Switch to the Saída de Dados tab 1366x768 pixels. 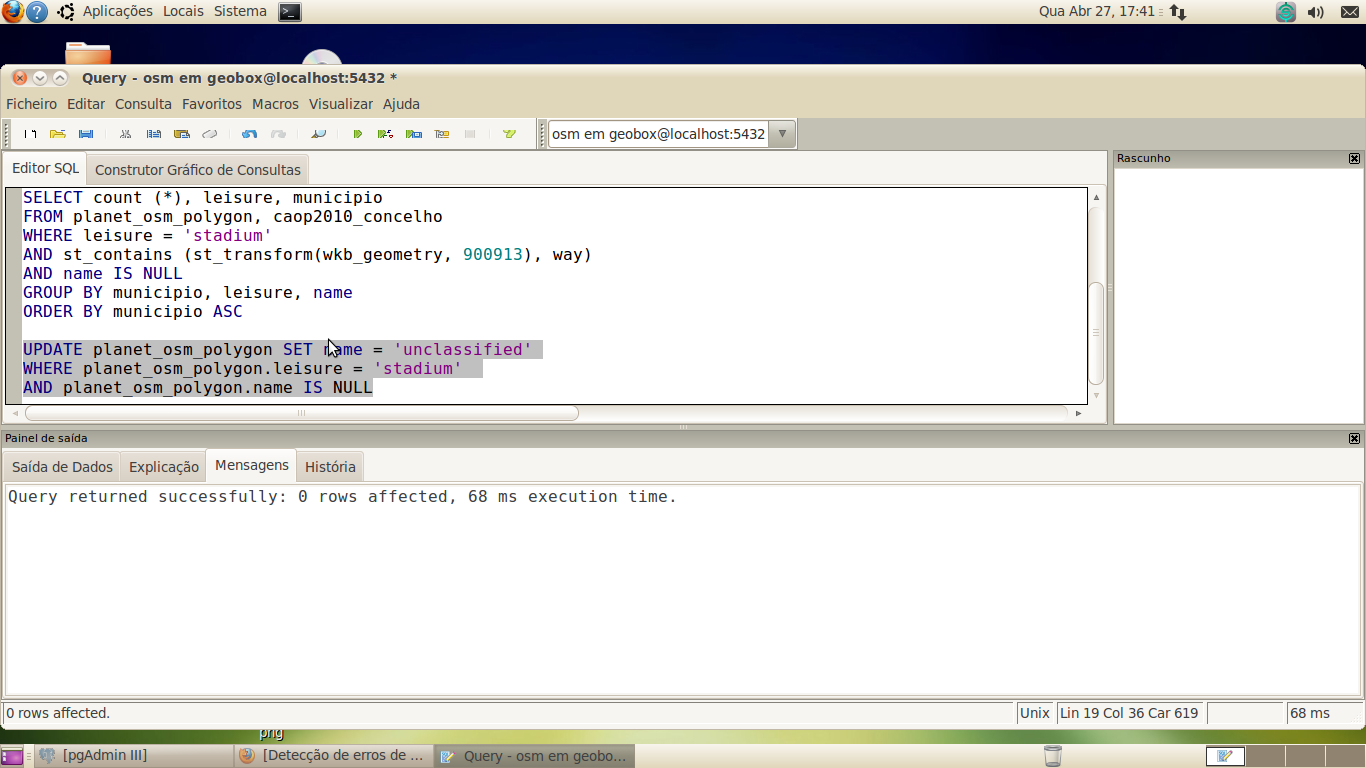[x=62, y=467]
